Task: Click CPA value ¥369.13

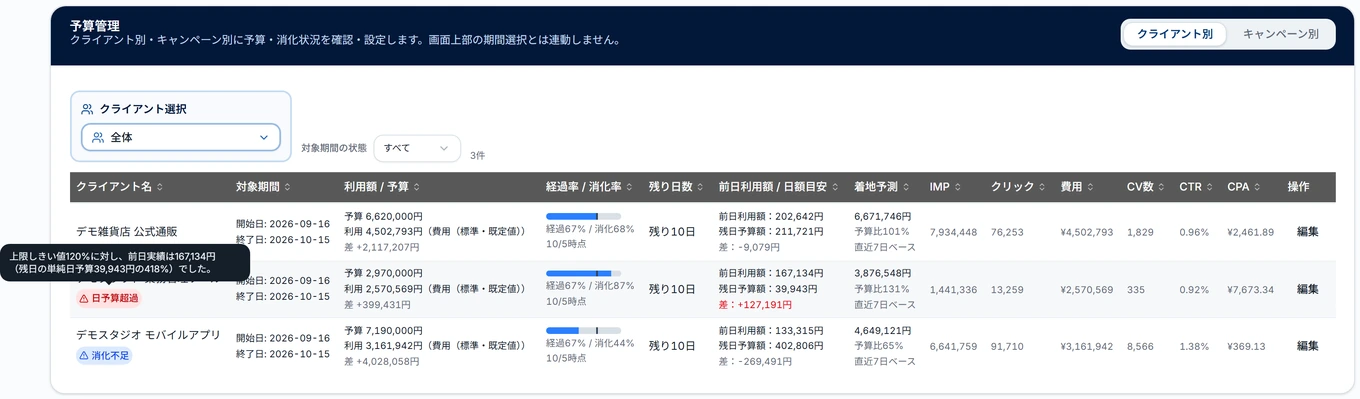Action: point(1246,346)
